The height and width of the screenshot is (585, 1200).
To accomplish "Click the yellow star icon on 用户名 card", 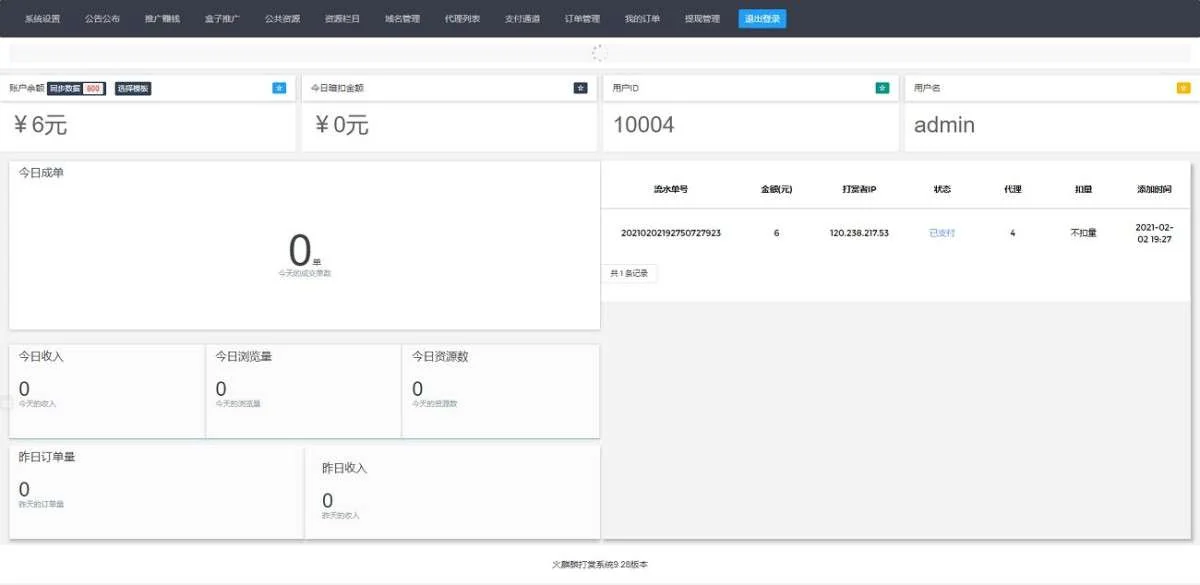I will (1183, 88).
